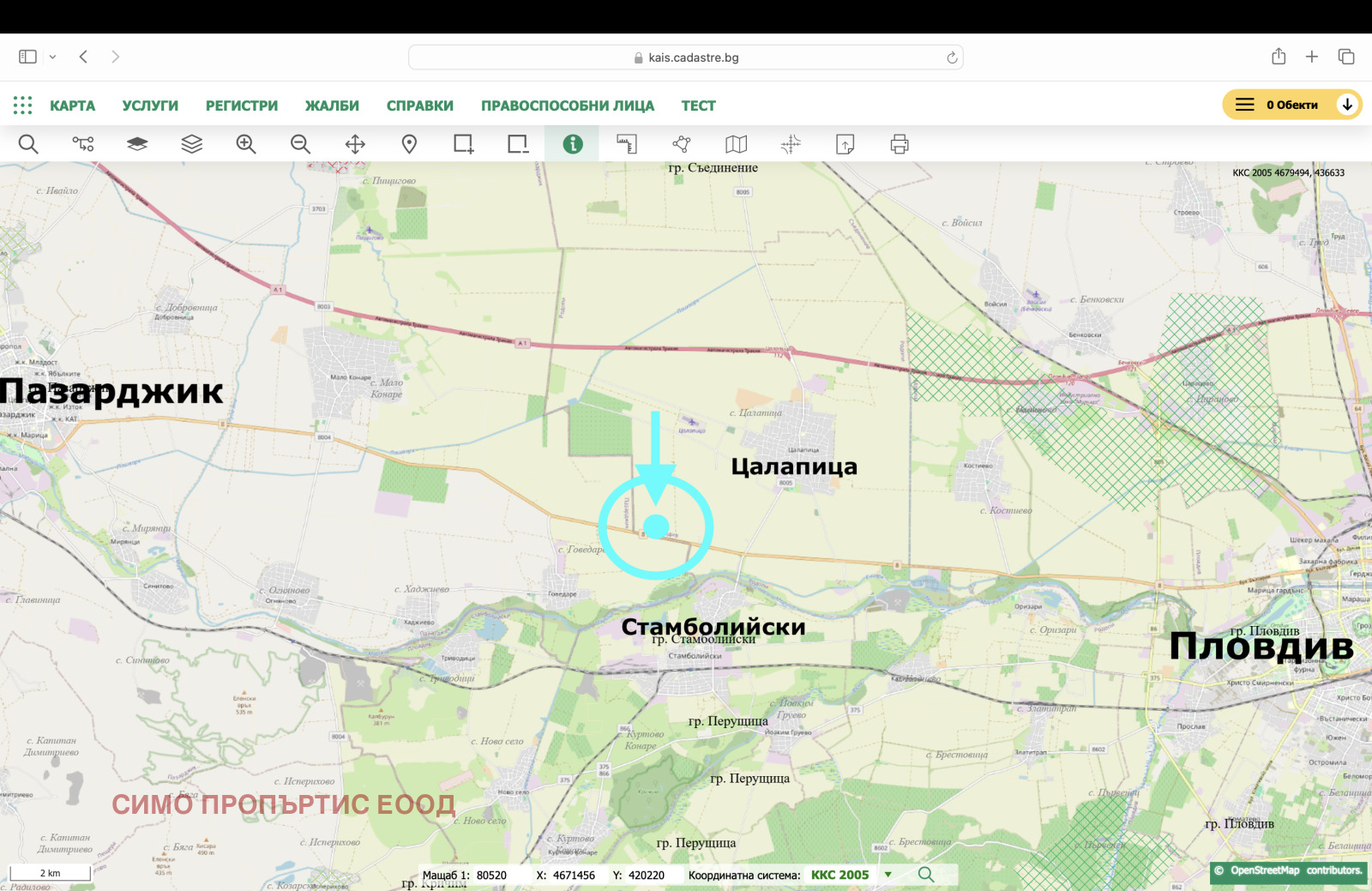Click the map search magnifier tool
This screenshot has height=891, width=1372.
coord(28,144)
